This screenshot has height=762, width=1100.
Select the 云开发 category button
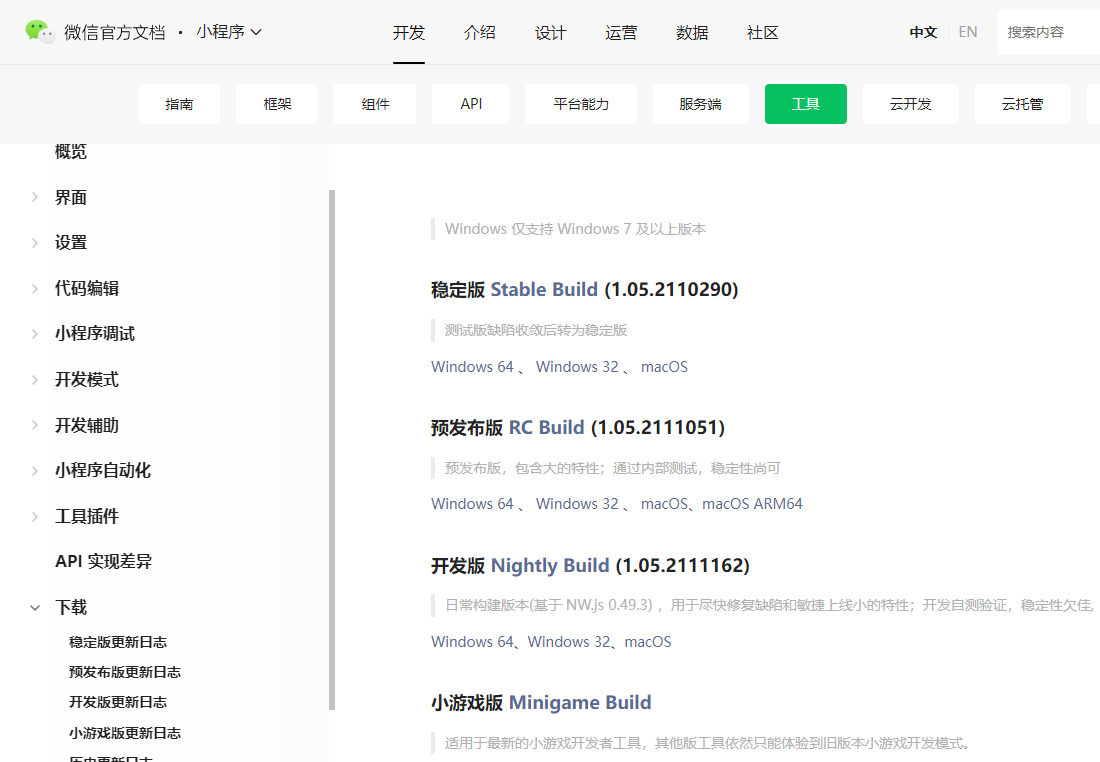(x=910, y=104)
